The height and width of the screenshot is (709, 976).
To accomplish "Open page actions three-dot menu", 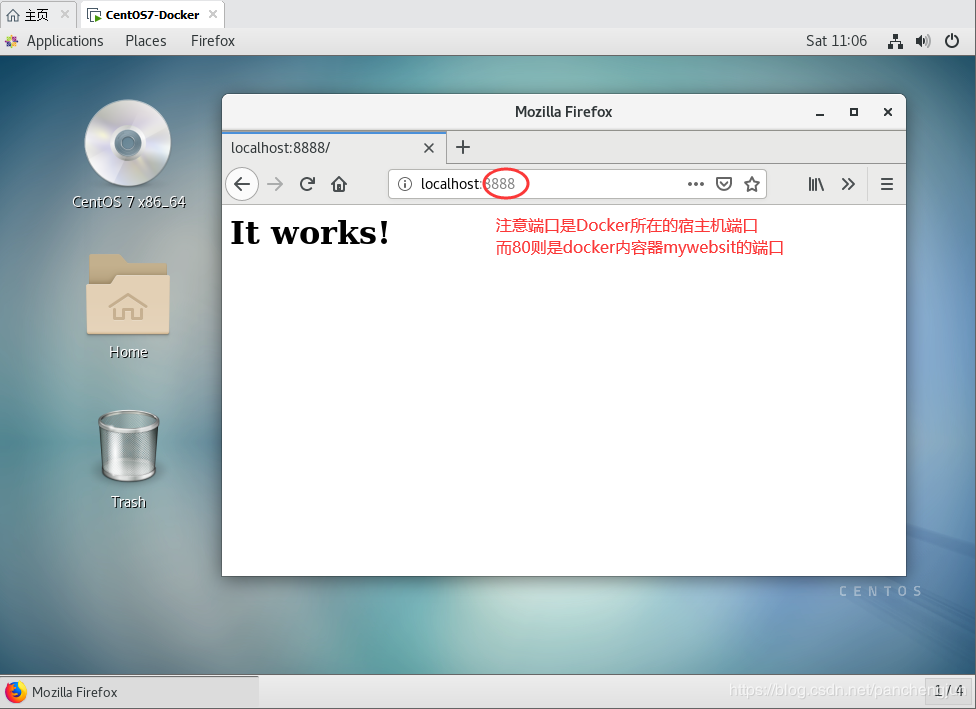I will pos(695,184).
